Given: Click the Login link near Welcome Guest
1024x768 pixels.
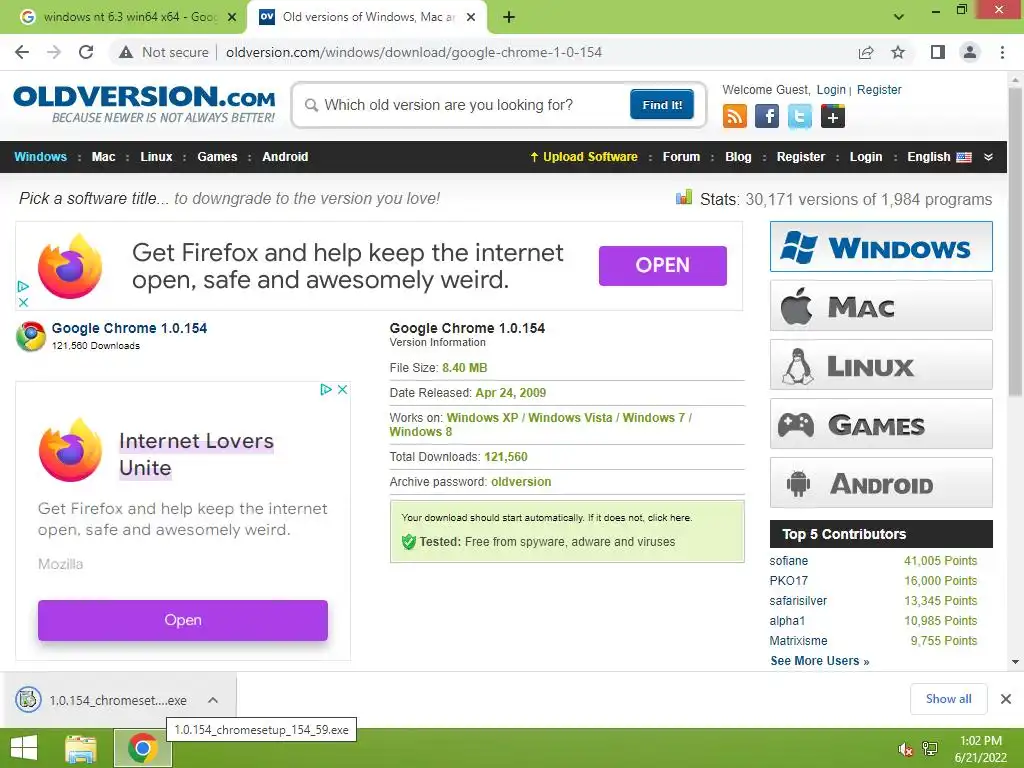Looking at the screenshot, I should [831, 89].
